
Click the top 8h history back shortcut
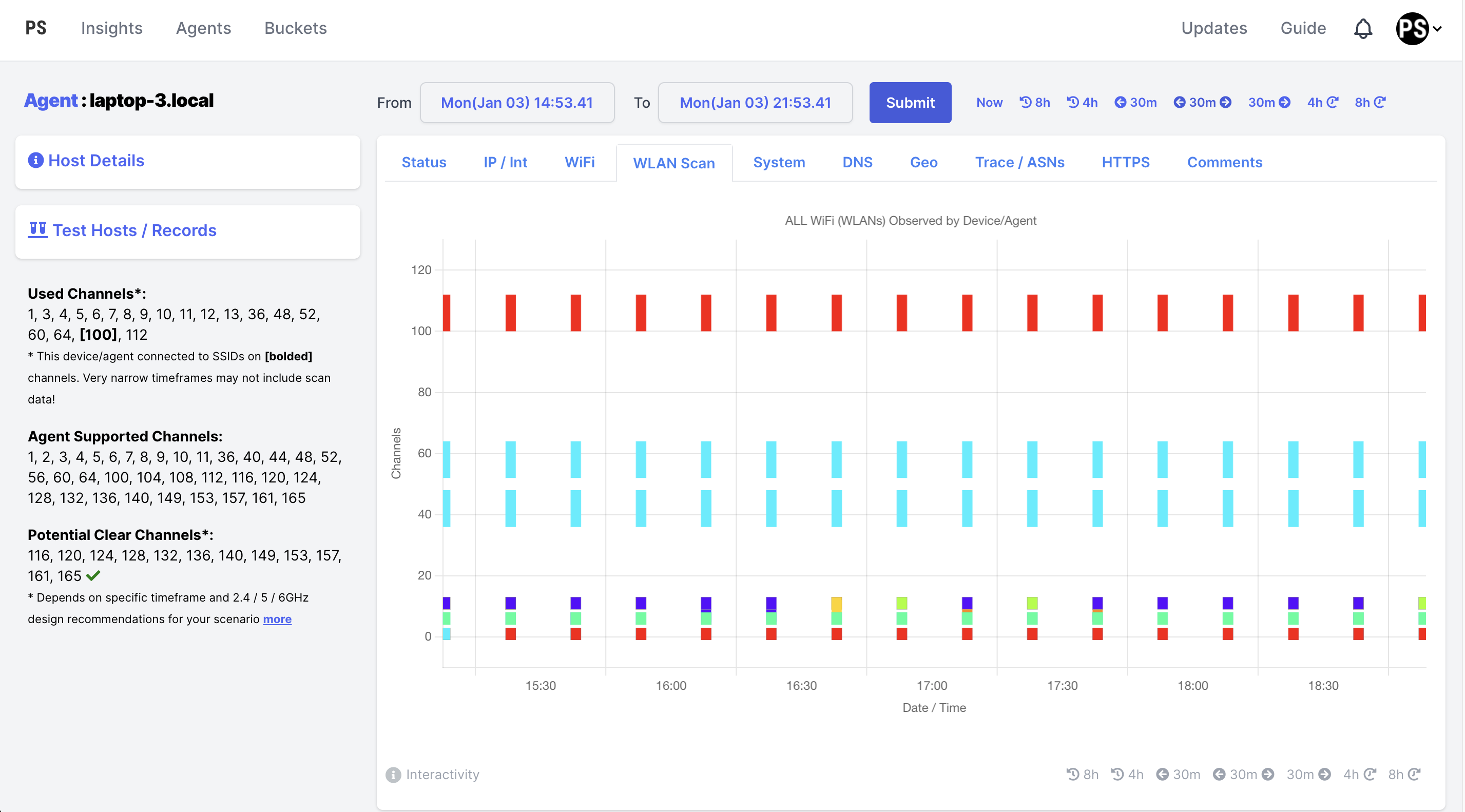1035,102
